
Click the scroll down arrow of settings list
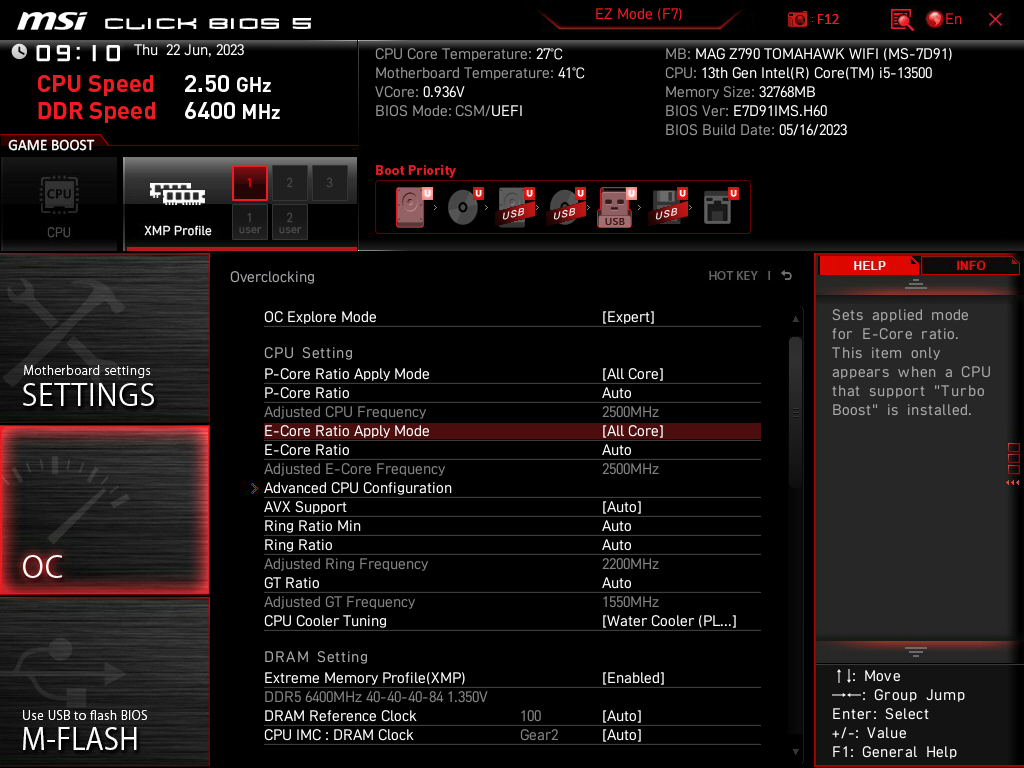[x=795, y=752]
